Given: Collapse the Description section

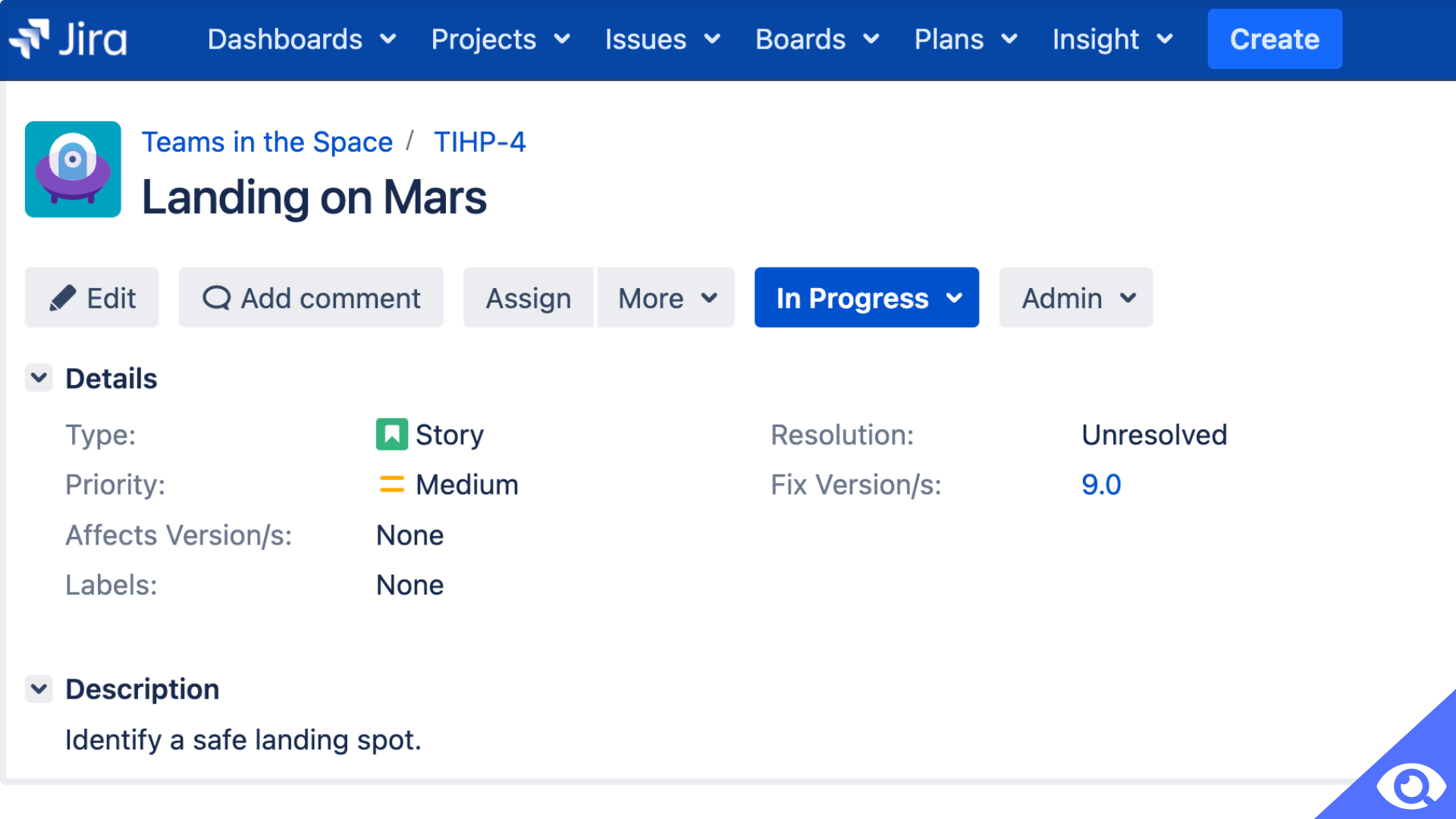Looking at the screenshot, I should [x=38, y=688].
